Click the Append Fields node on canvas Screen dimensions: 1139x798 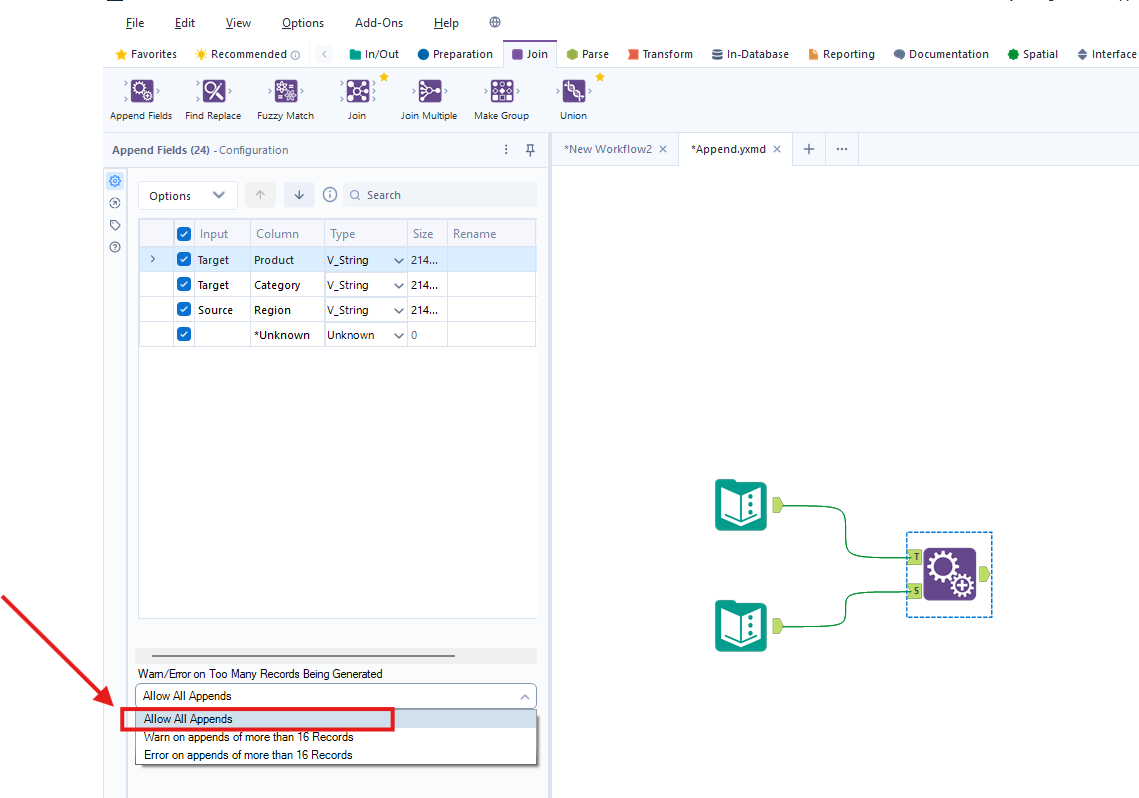pos(949,574)
